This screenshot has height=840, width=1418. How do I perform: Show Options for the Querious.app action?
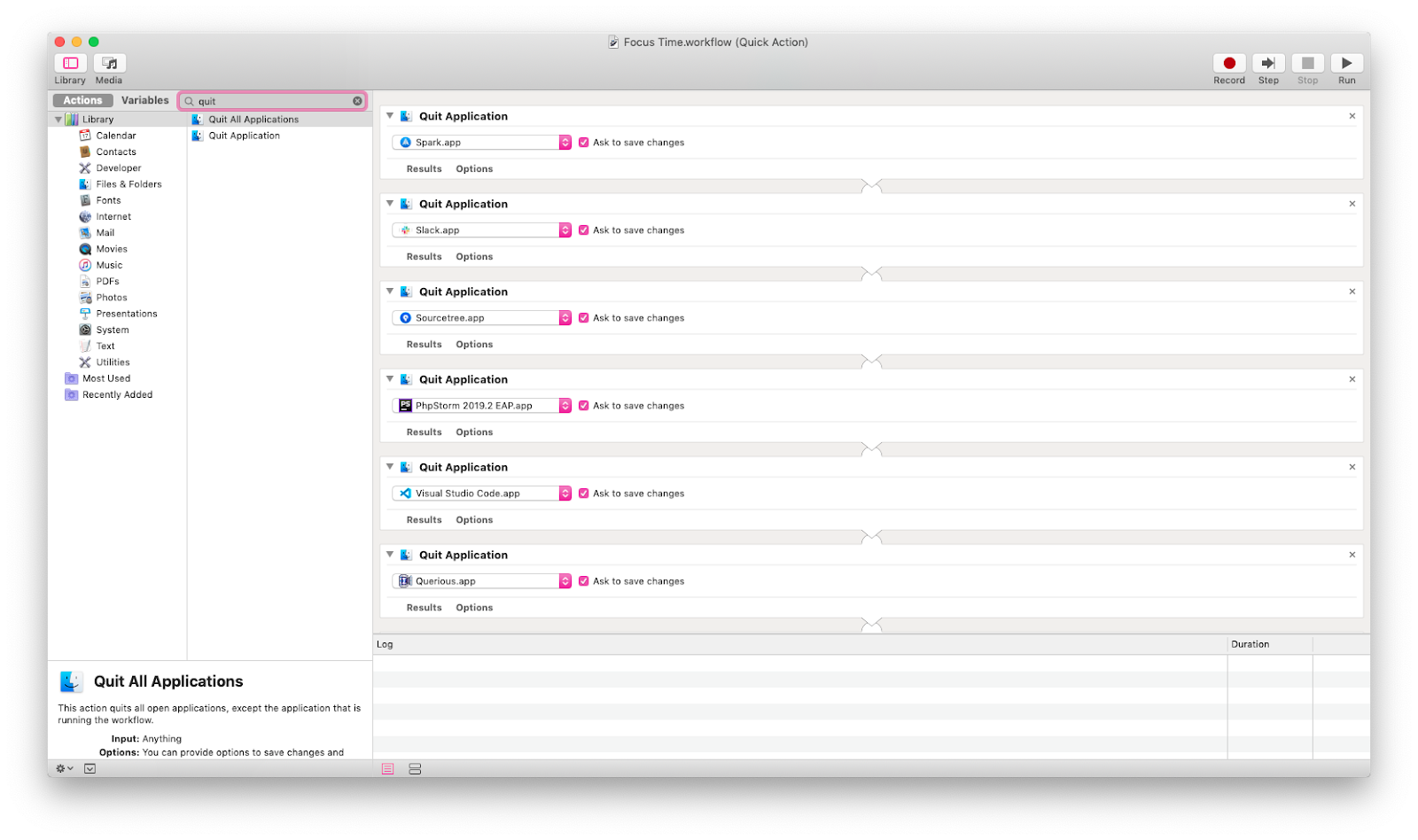pos(474,607)
